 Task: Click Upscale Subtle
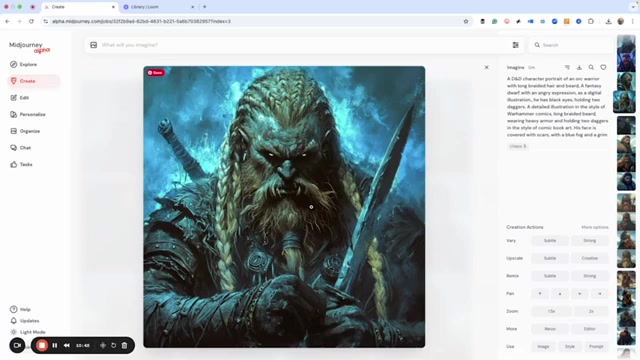(550, 258)
